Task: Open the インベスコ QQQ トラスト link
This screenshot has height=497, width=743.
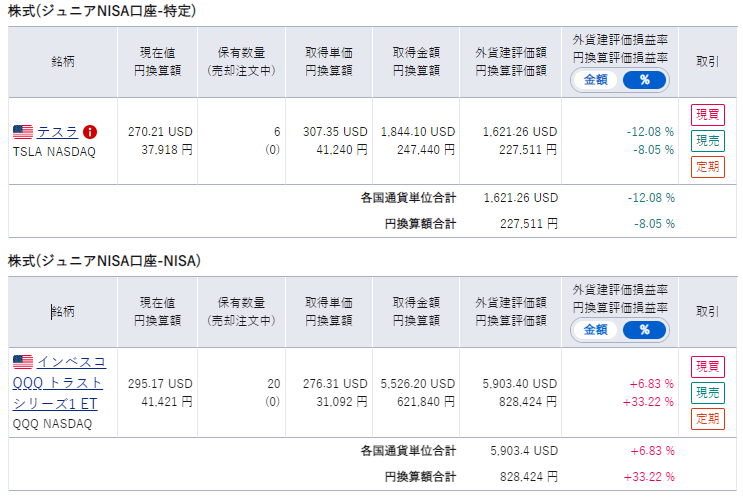Action: (x=59, y=383)
